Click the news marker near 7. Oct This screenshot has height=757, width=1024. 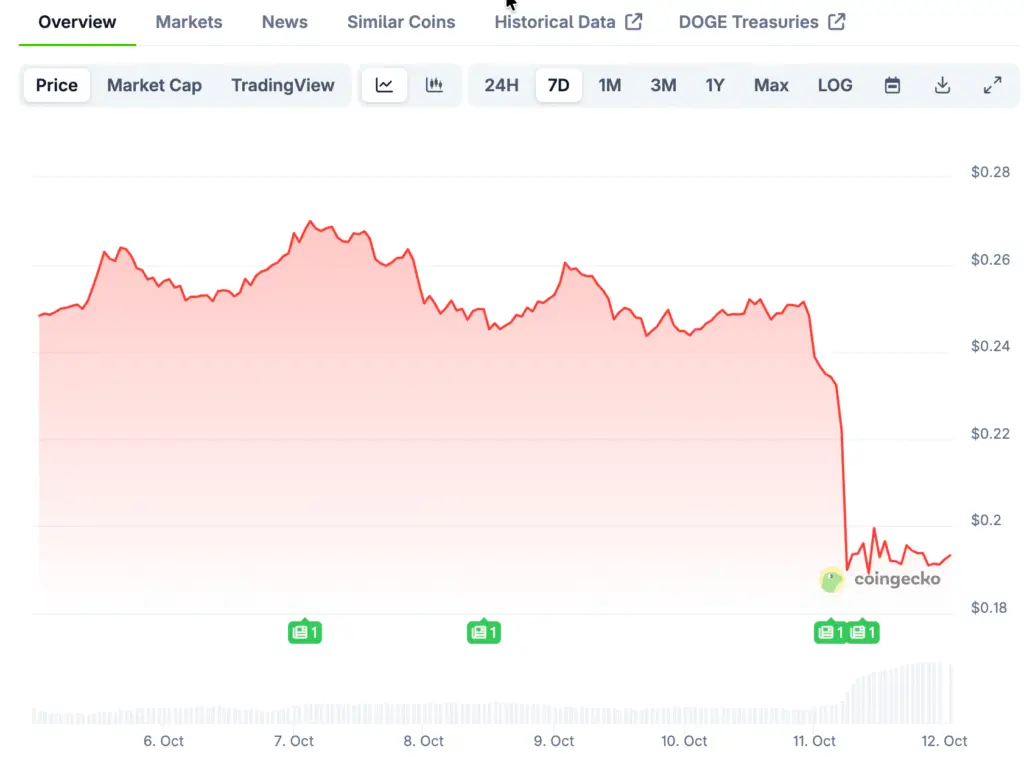tap(305, 632)
